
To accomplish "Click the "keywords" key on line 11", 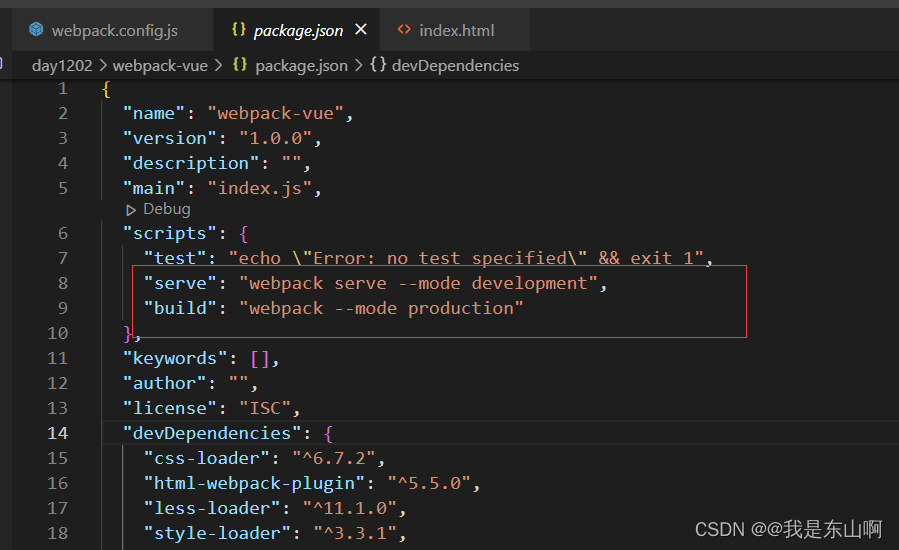I will coord(175,358).
